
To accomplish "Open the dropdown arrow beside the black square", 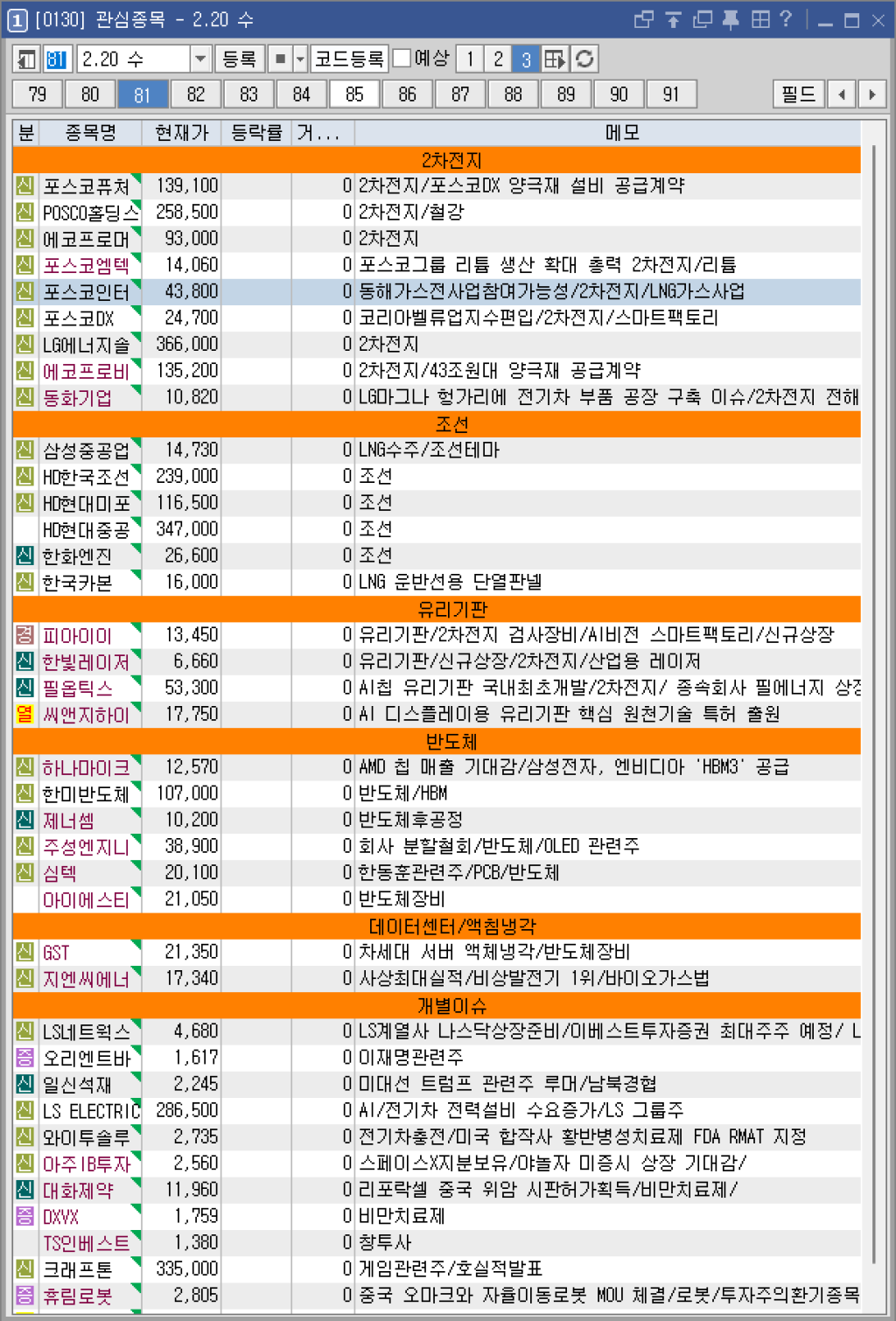I will 300,59.
